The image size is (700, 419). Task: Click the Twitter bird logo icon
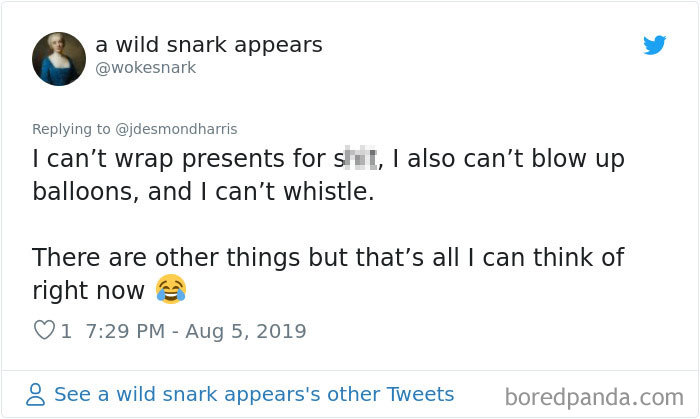click(x=655, y=45)
